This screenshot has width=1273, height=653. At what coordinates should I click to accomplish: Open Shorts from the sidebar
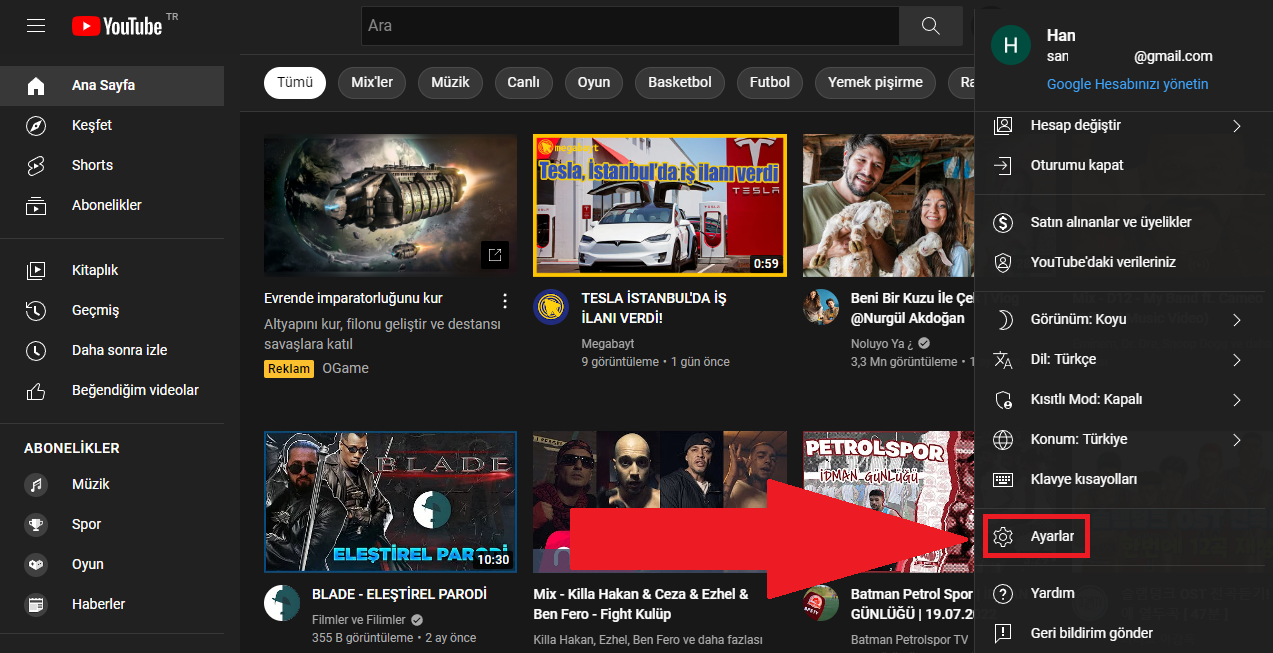[92, 165]
